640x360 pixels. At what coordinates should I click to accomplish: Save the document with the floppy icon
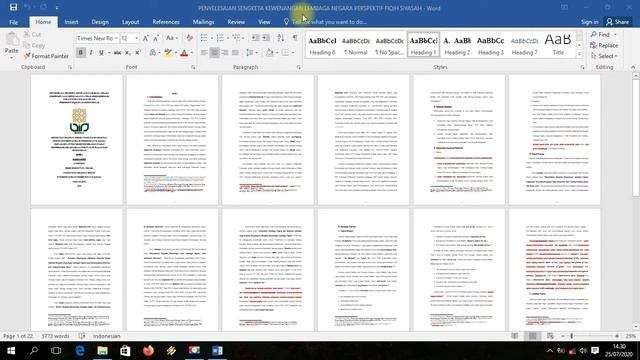tap(13, 7)
